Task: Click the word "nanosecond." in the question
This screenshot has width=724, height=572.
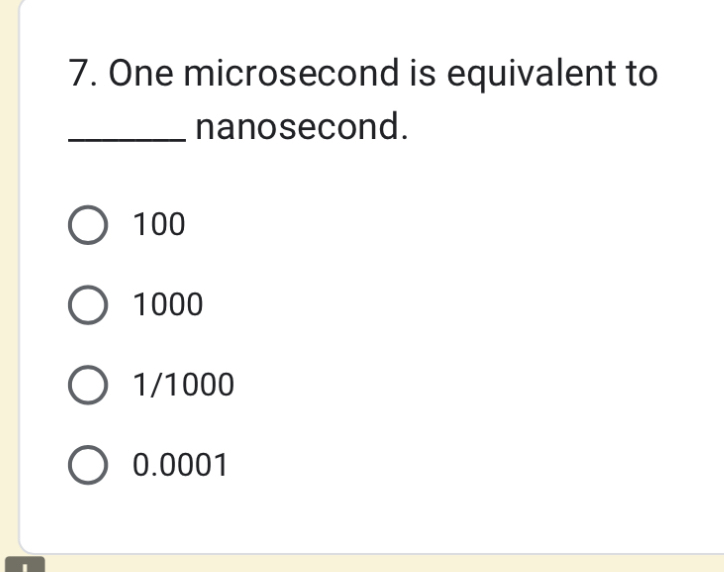Action: 303,128
